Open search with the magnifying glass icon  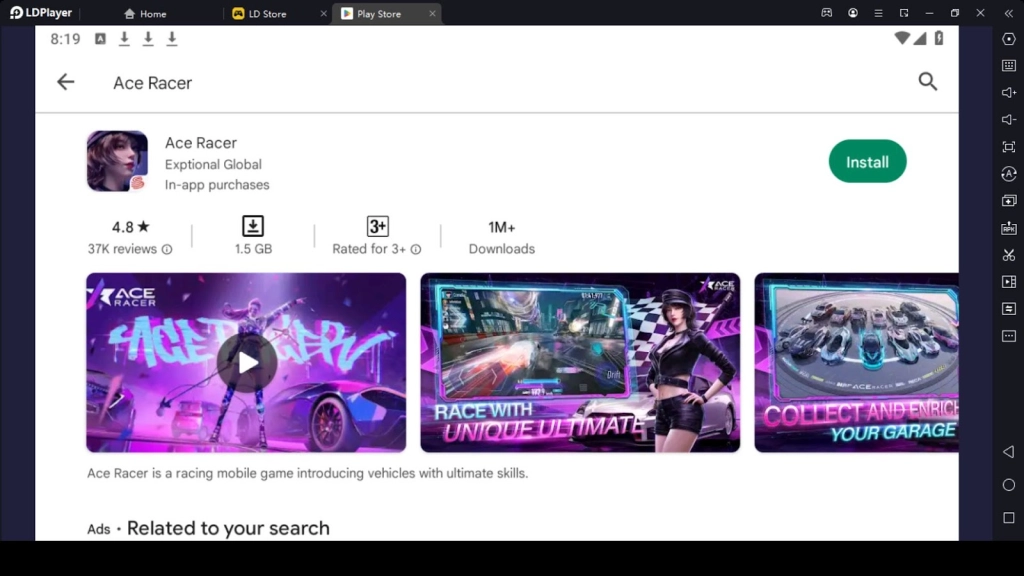(x=927, y=82)
